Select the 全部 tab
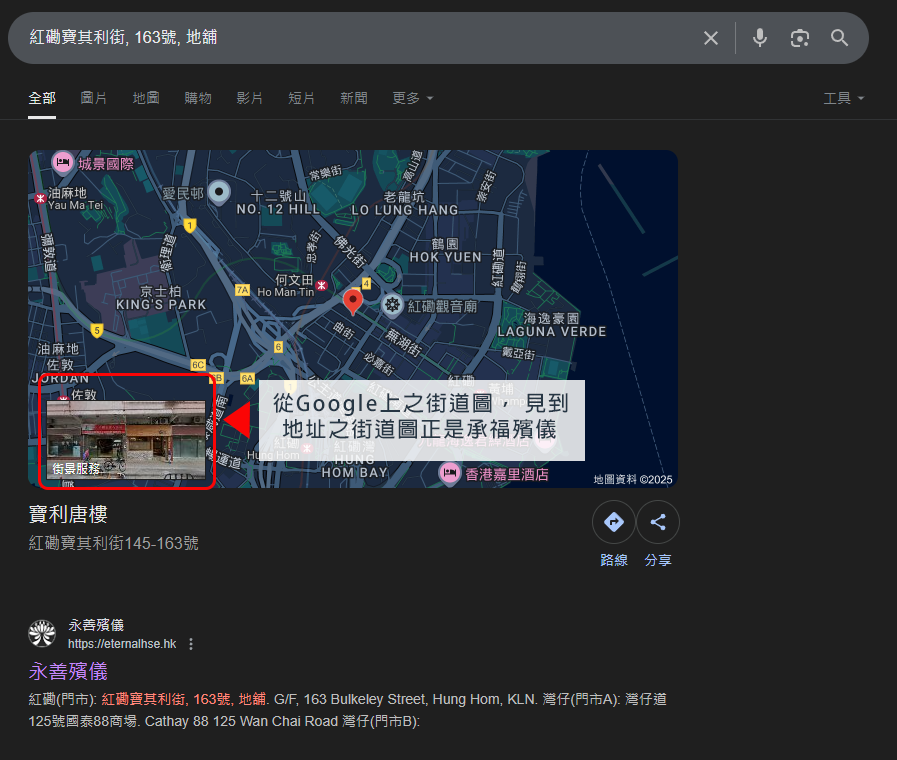 [x=42, y=98]
